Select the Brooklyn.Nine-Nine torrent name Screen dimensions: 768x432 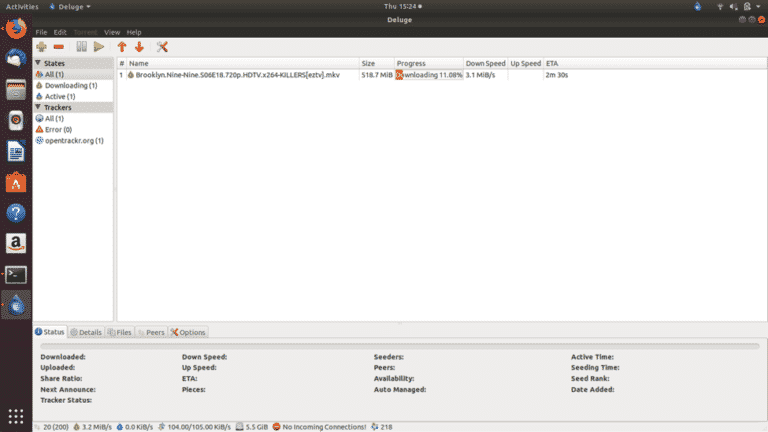[238, 75]
